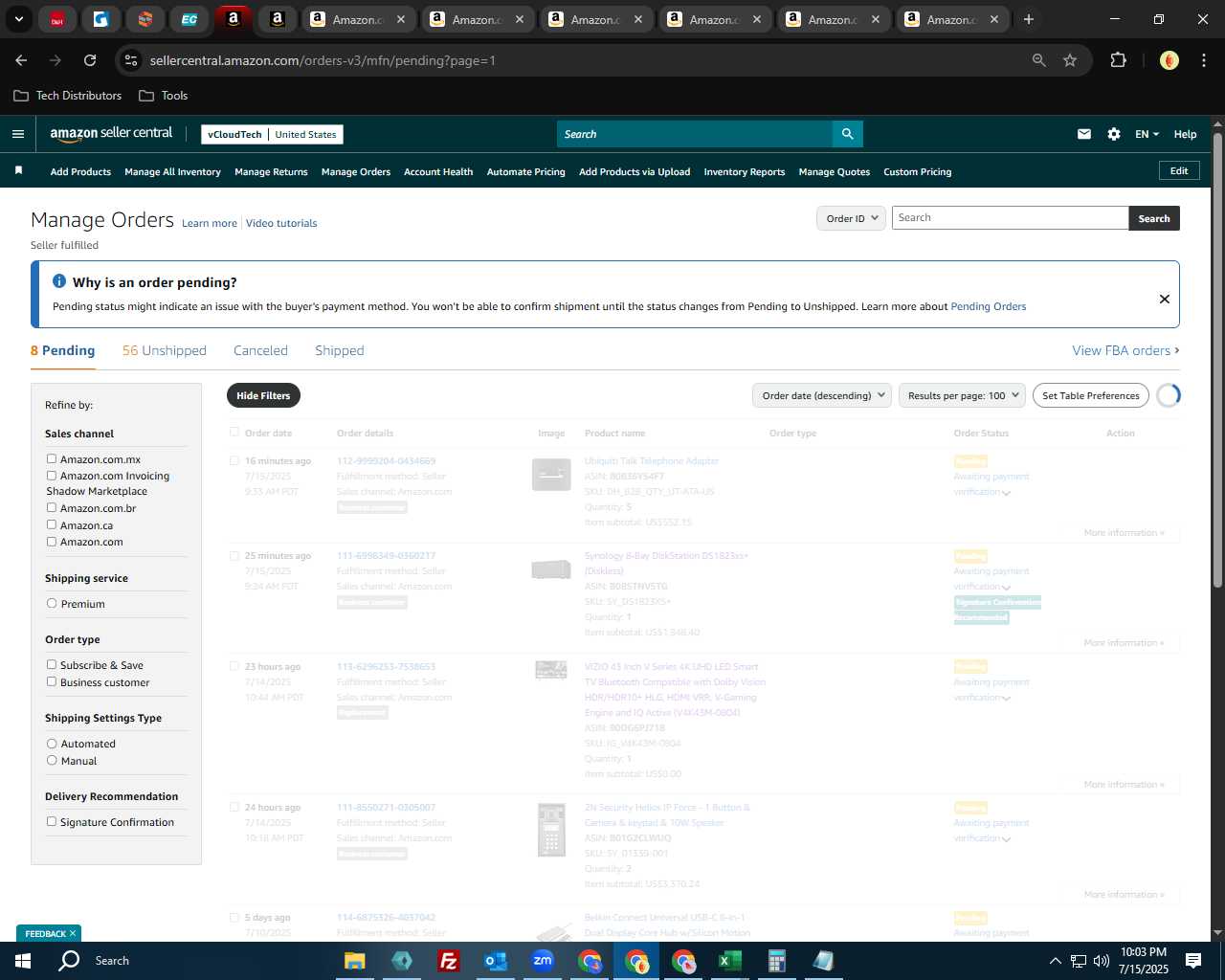Open the browser extensions puzzle icon

[1118, 60]
